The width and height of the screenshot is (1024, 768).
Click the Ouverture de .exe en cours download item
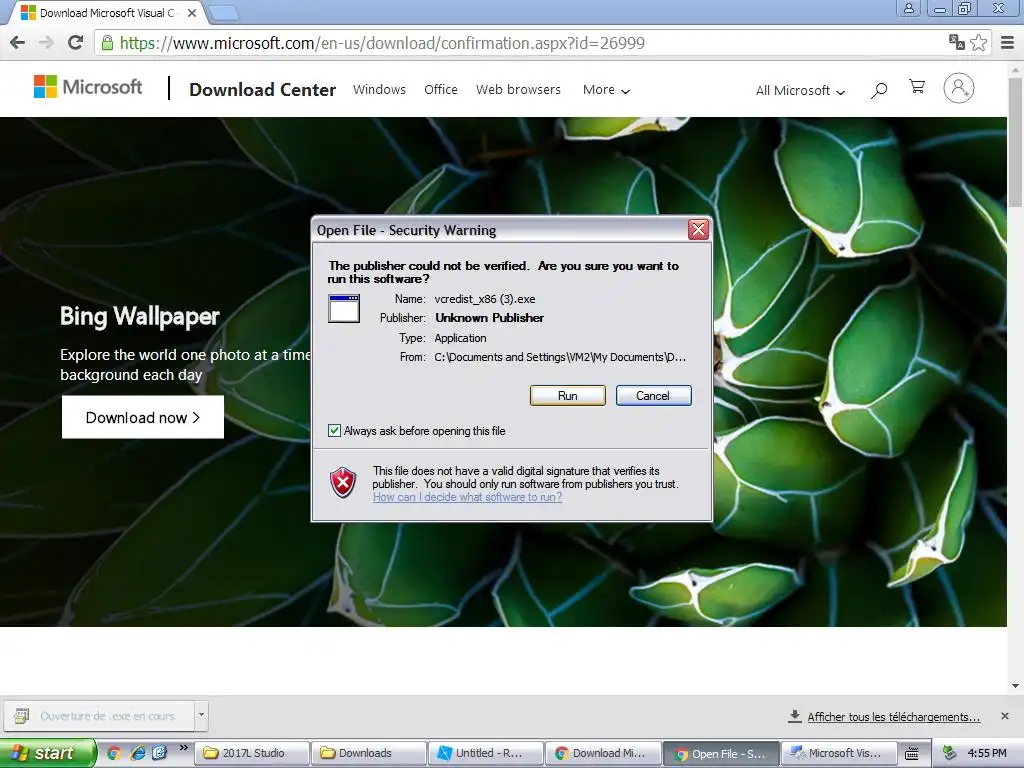coord(99,716)
